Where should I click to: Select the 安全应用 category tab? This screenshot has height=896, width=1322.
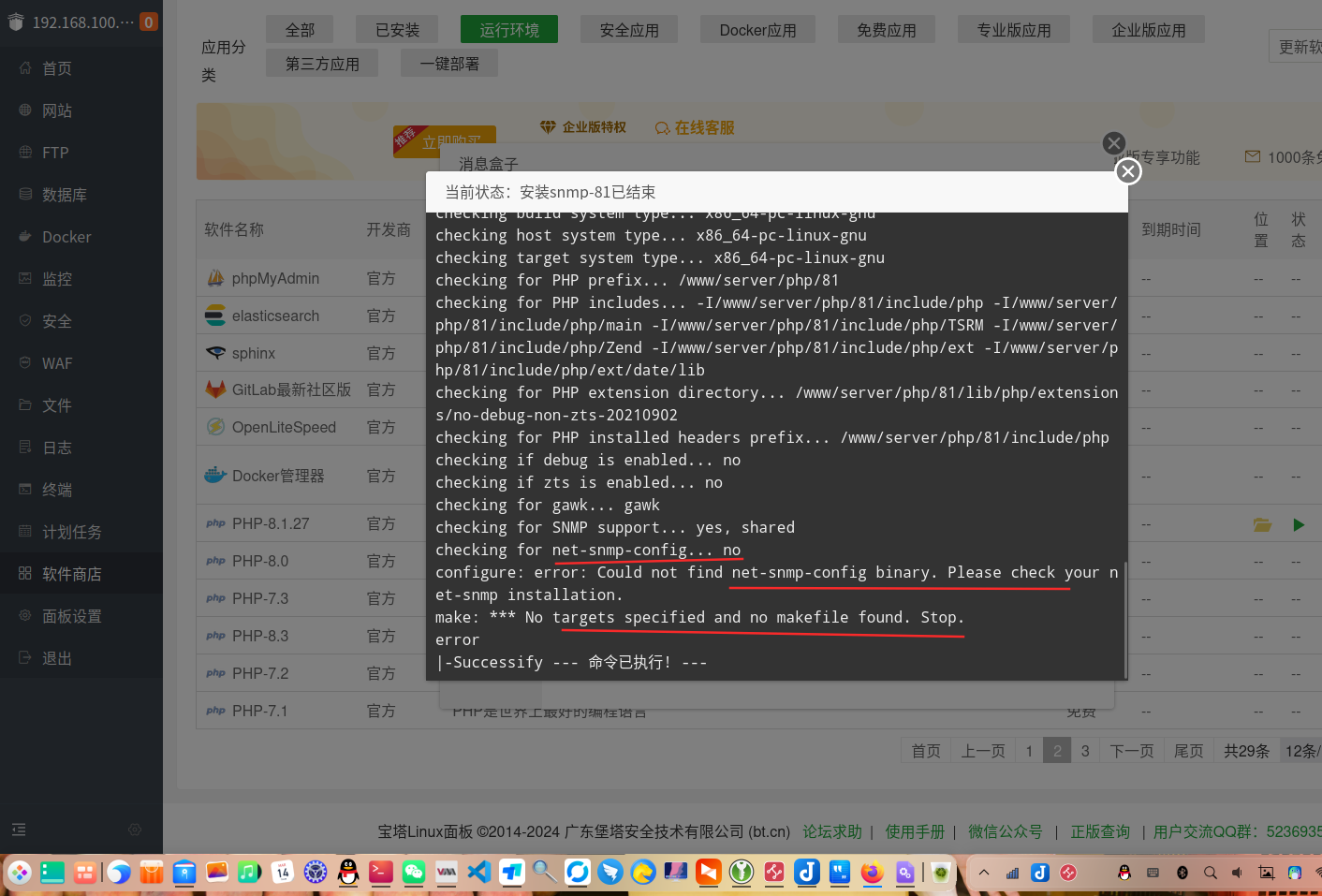pos(629,30)
